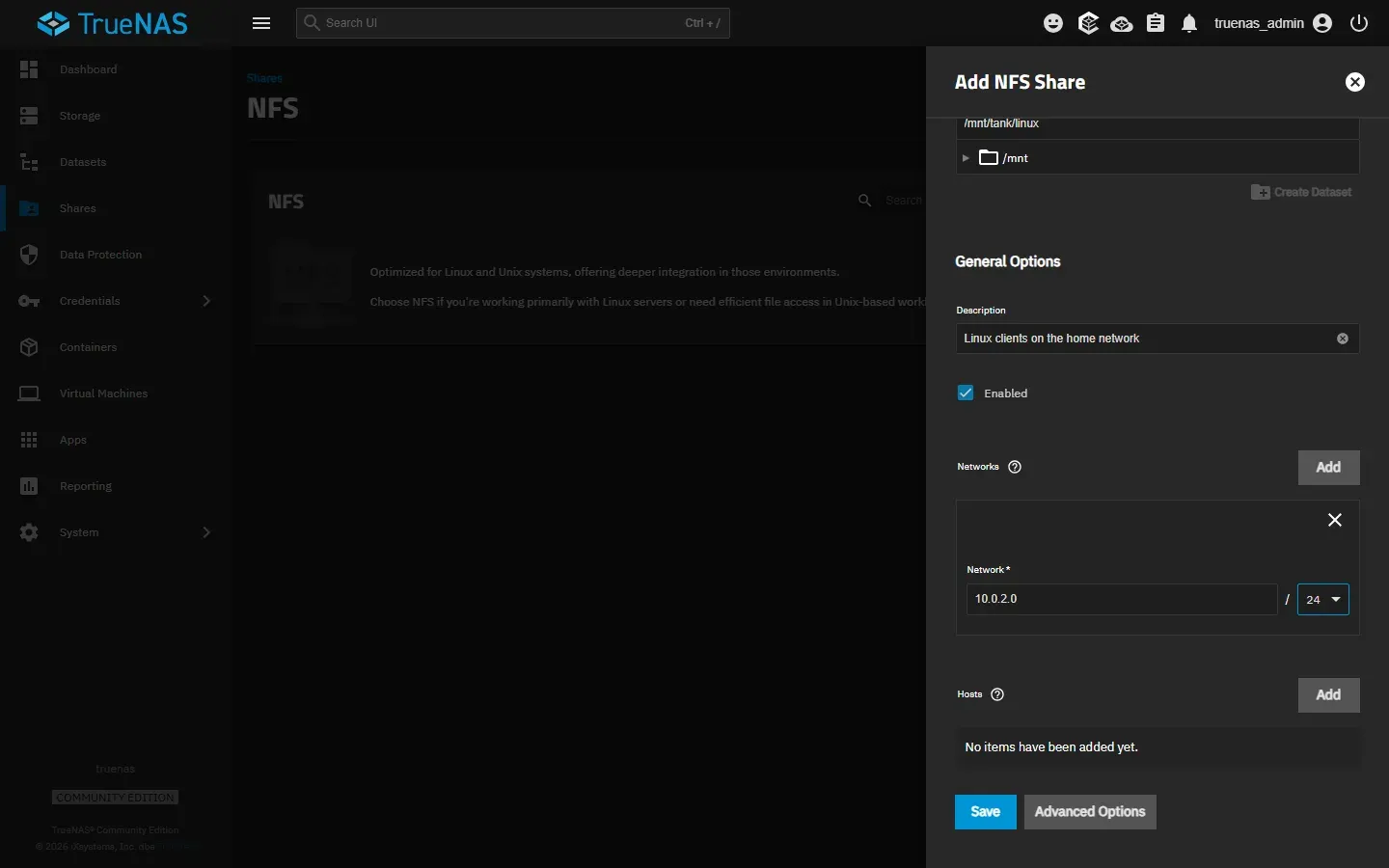
Task: Click the Shares breadcrumb link
Action: pyautogui.click(x=264, y=78)
